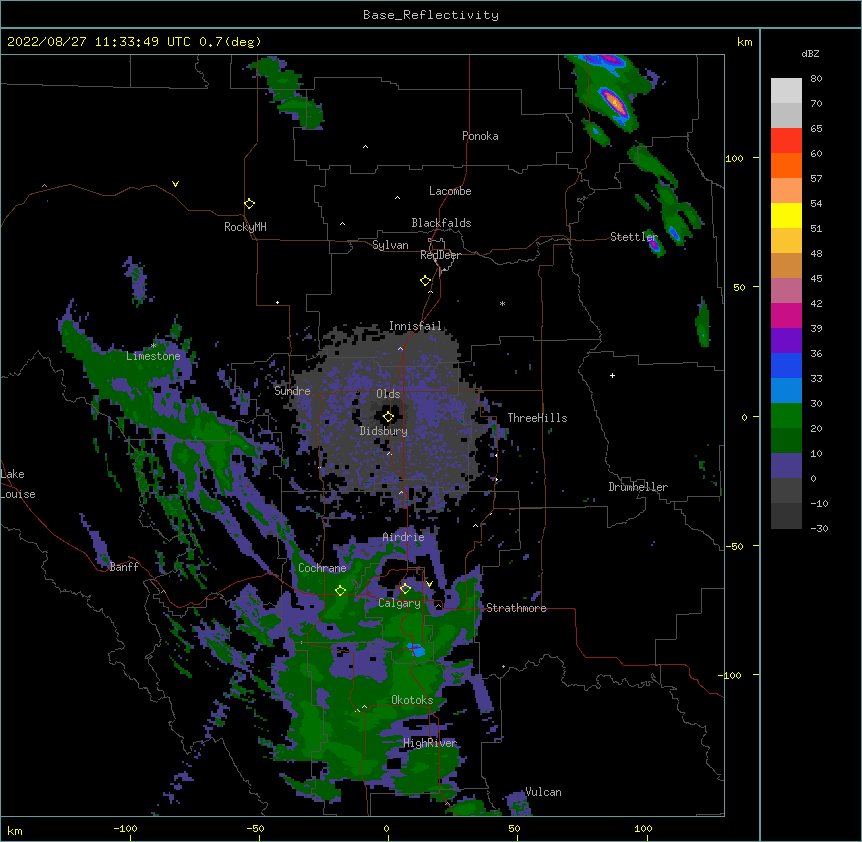Click the orange-cored storm cell at the top right
Viewport: 862px width, 842px height.
point(614,103)
